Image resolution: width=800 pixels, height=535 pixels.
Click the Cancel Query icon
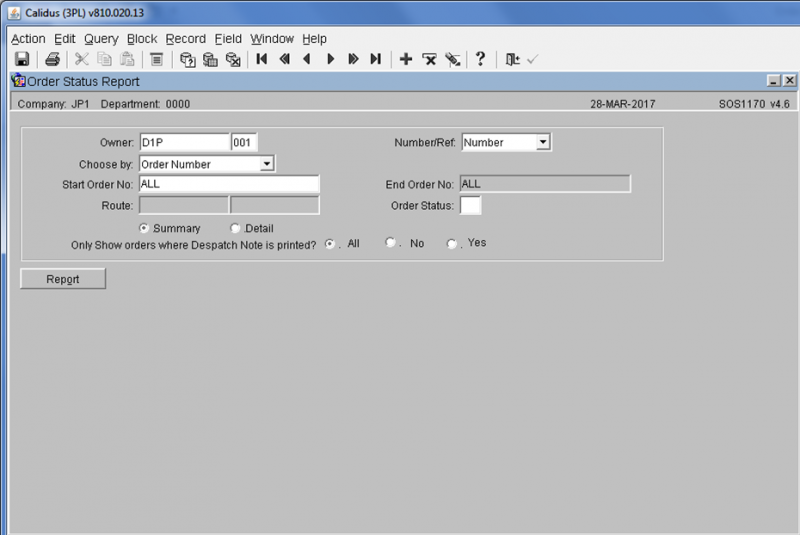[x=233, y=59]
